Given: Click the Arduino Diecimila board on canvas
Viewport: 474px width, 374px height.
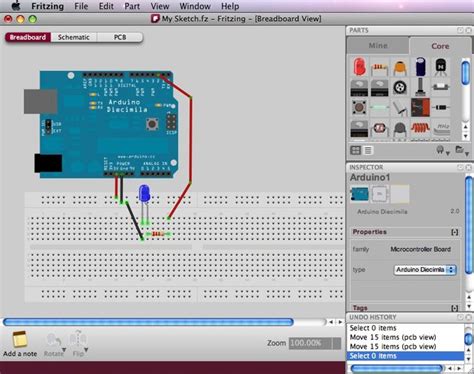Looking at the screenshot, I should [108, 124].
